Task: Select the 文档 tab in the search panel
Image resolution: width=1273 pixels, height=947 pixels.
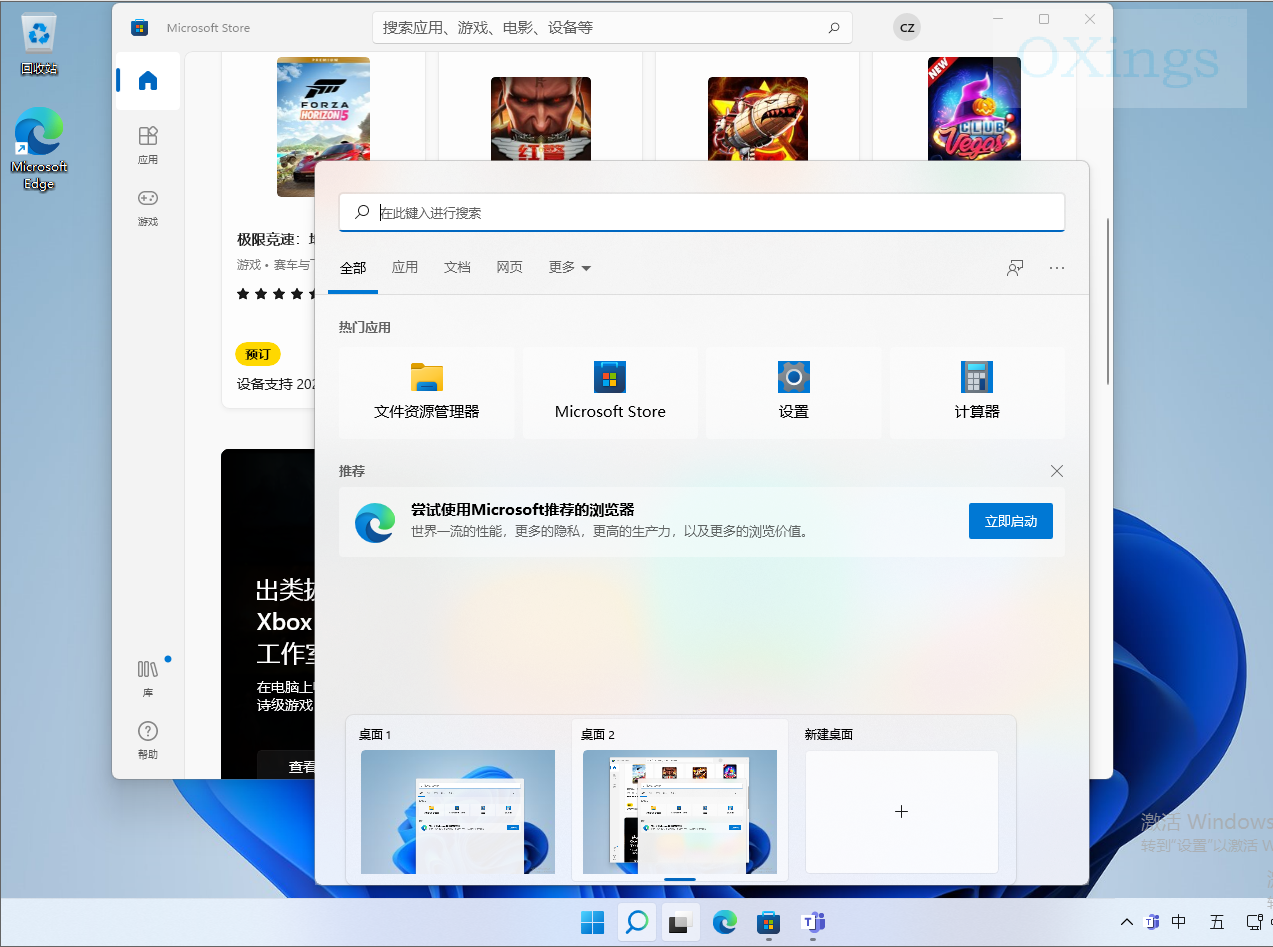Action: pos(457,268)
